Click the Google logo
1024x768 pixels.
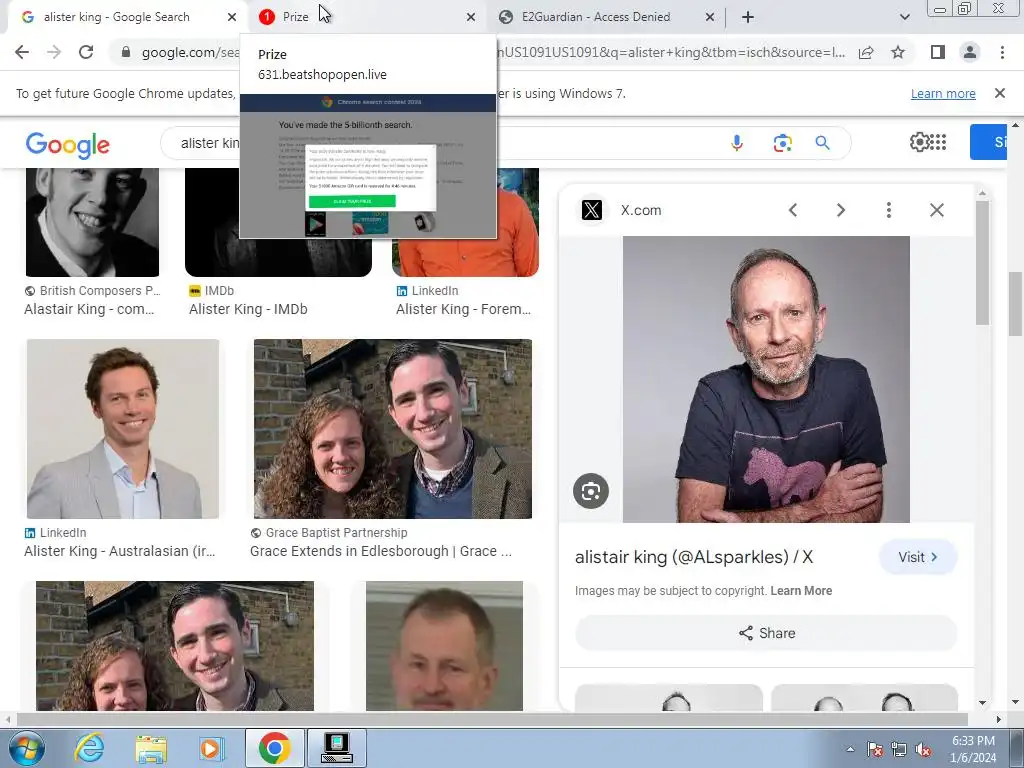[x=67, y=145]
